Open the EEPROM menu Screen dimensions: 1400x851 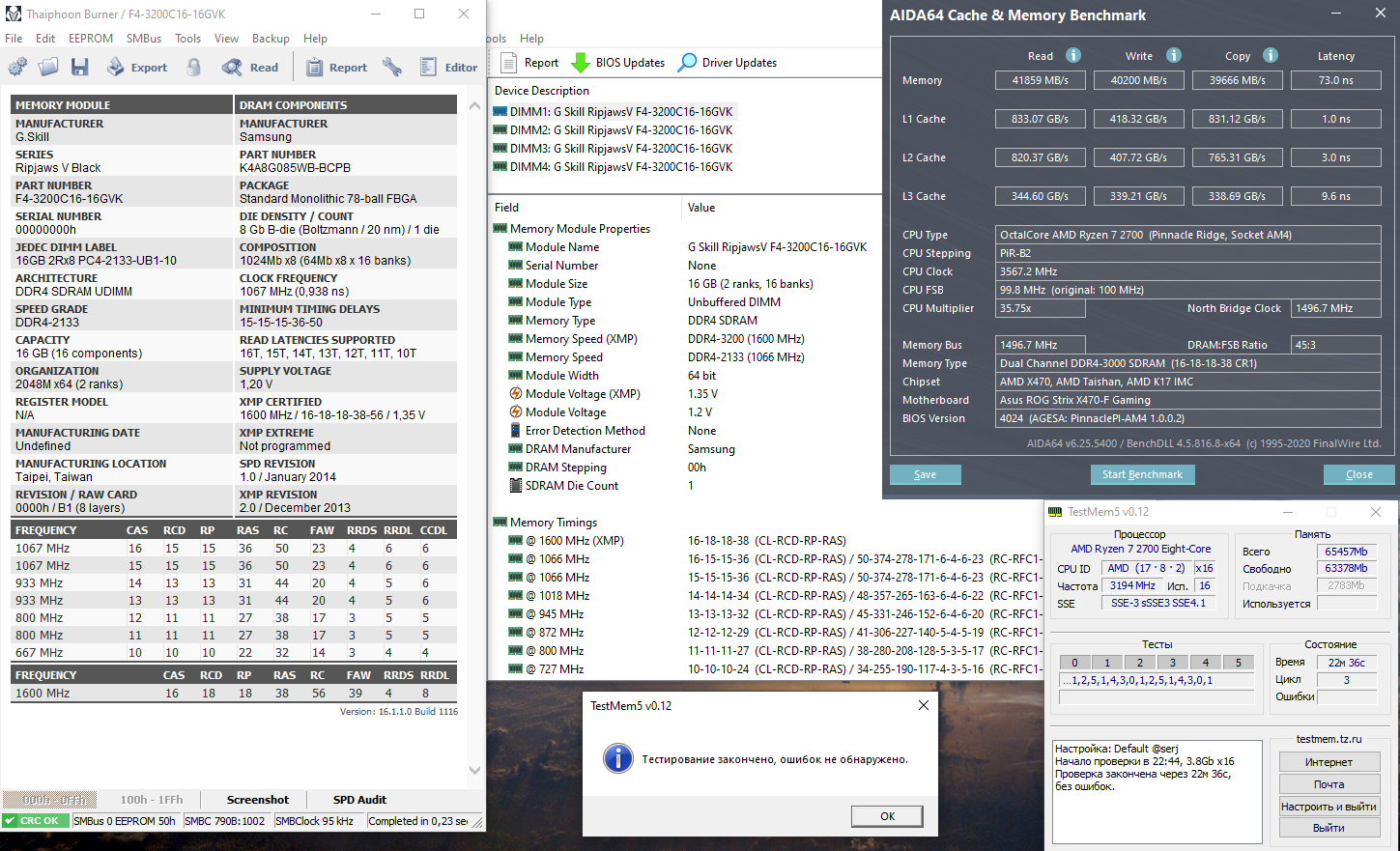91,39
